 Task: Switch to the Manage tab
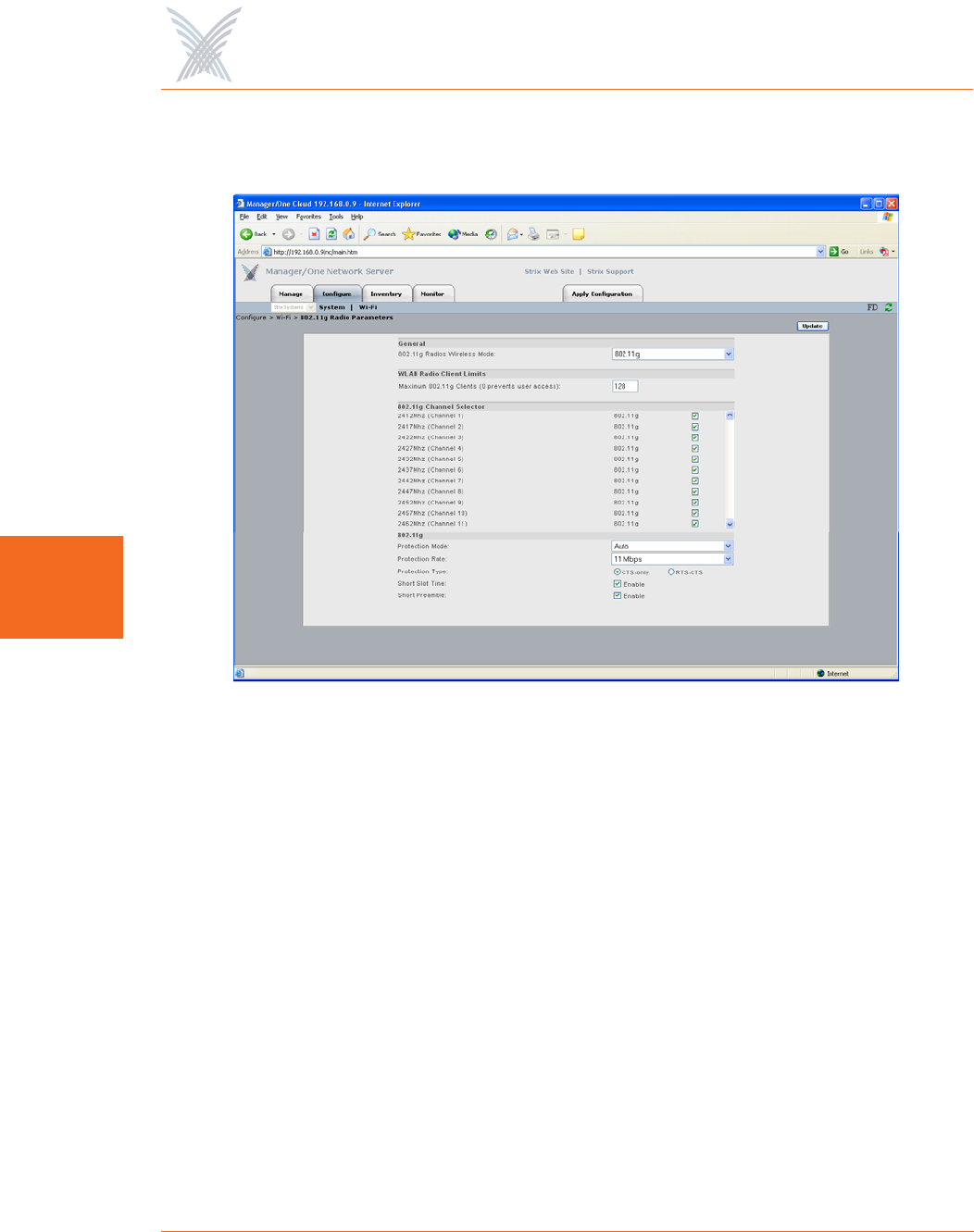tap(291, 294)
